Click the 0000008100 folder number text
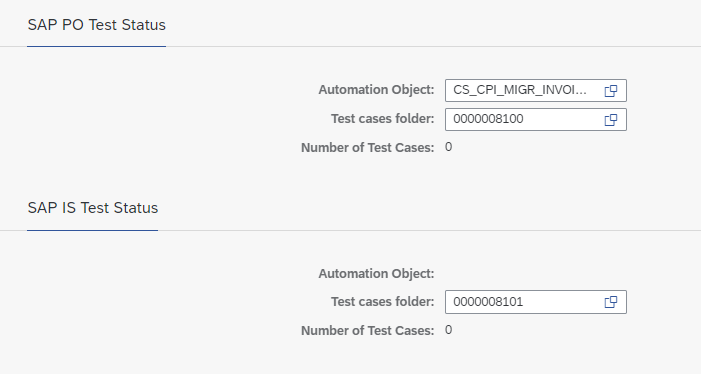The image size is (701, 374). point(488,119)
